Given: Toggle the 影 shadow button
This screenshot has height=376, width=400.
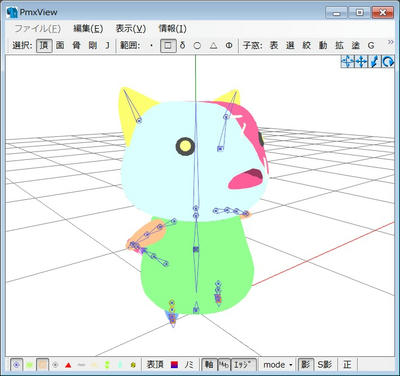Looking at the screenshot, I should 306,365.
